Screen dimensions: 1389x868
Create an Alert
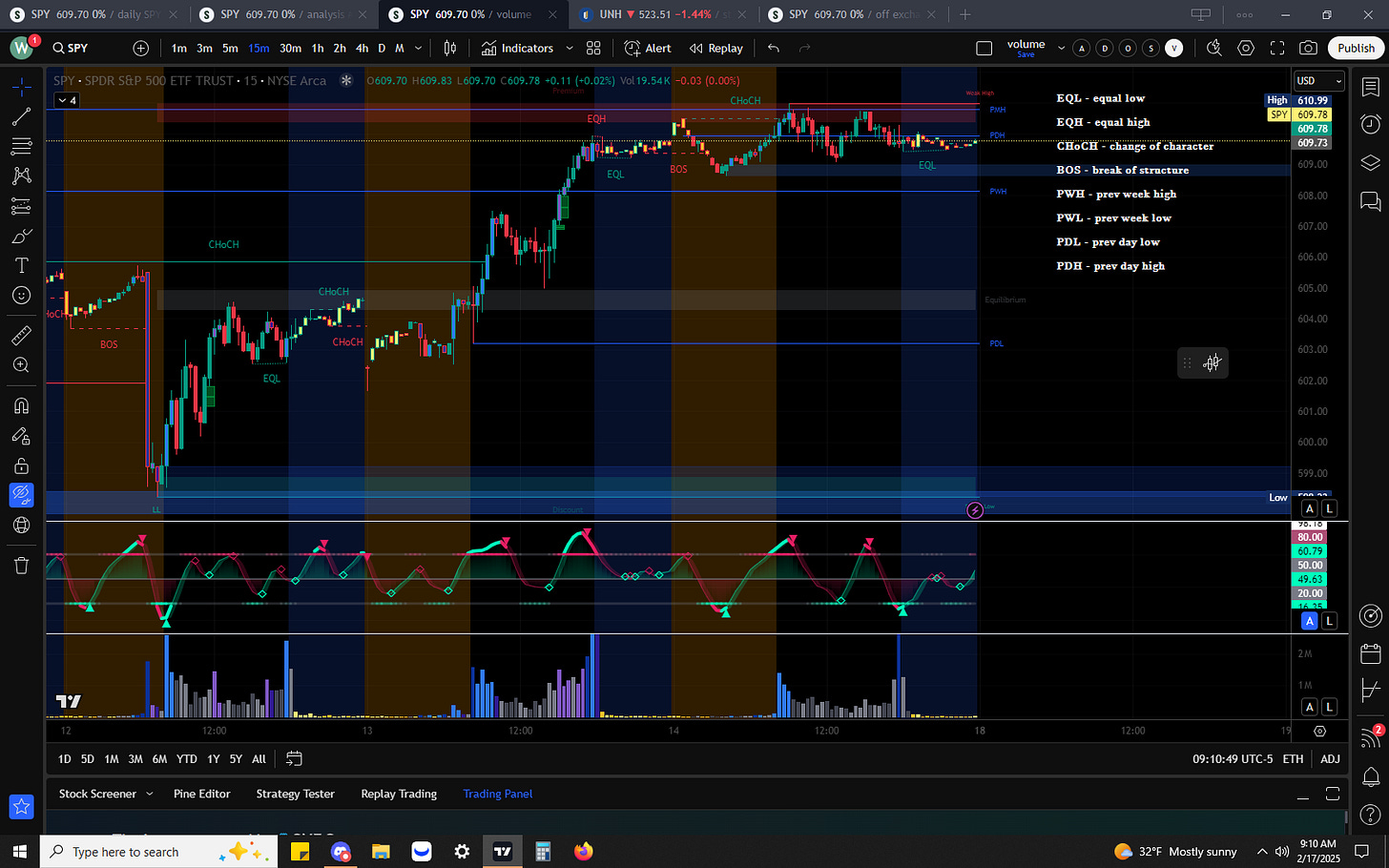click(x=648, y=48)
